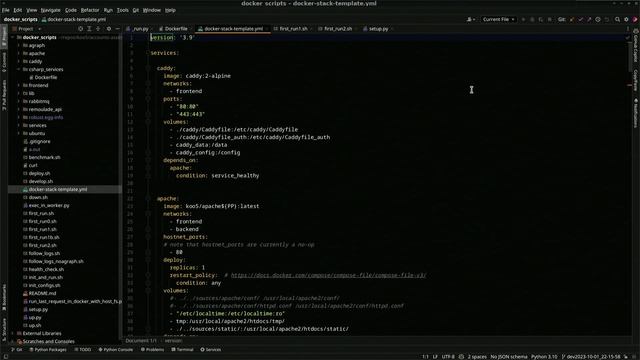Click the Git Show History clock icon
The width and height of the screenshot is (640, 360).
click(598, 19)
